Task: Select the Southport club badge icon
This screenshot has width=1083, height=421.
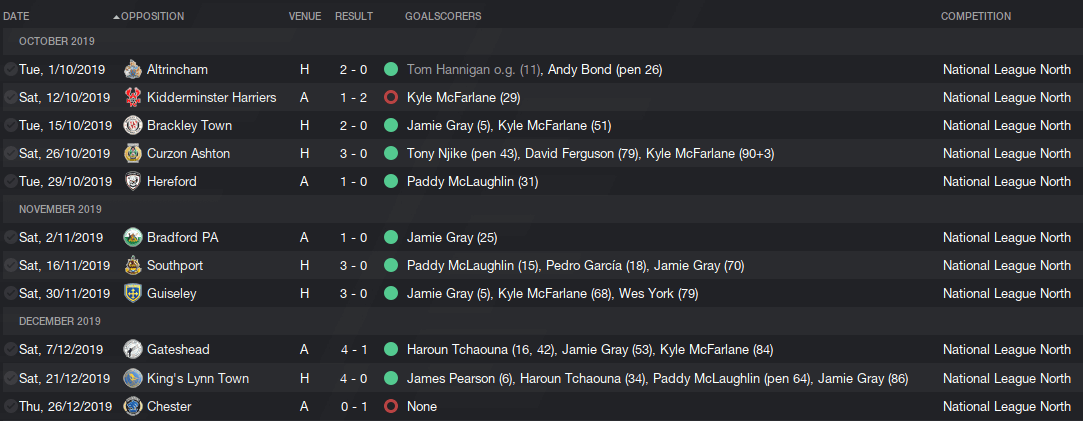Action: (133, 265)
